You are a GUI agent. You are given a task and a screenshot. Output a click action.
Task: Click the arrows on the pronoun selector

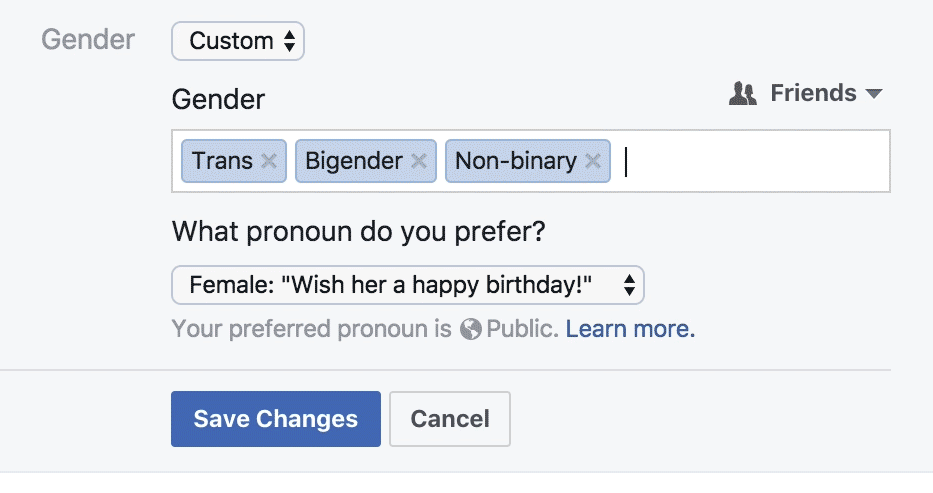pos(629,285)
